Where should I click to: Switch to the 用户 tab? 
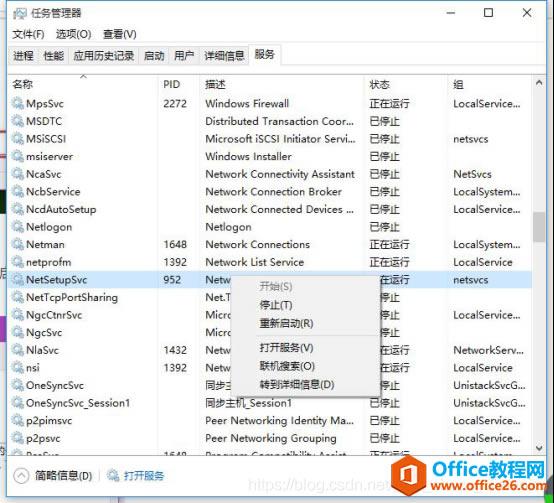pos(184,56)
